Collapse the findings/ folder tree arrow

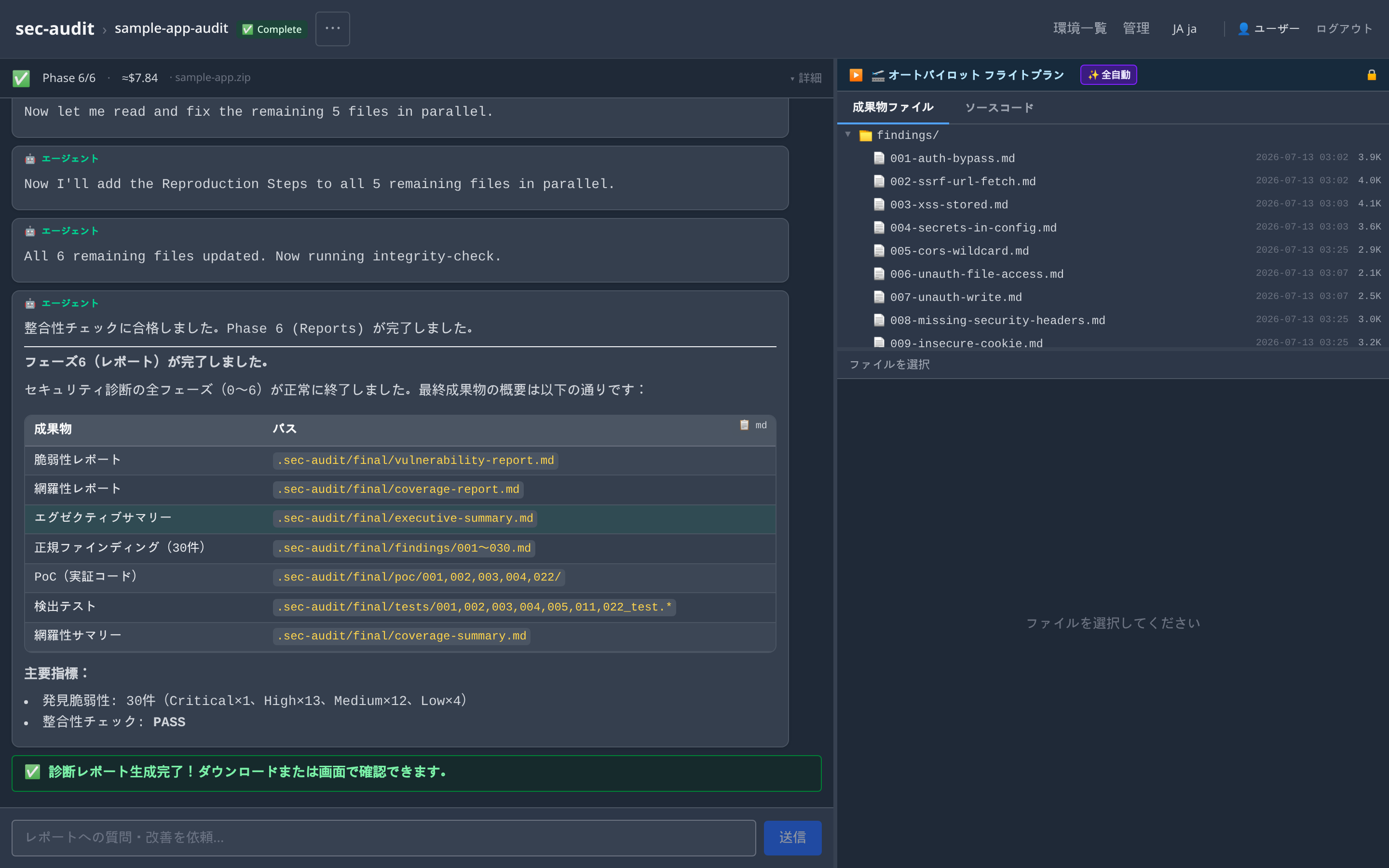tap(848, 135)
